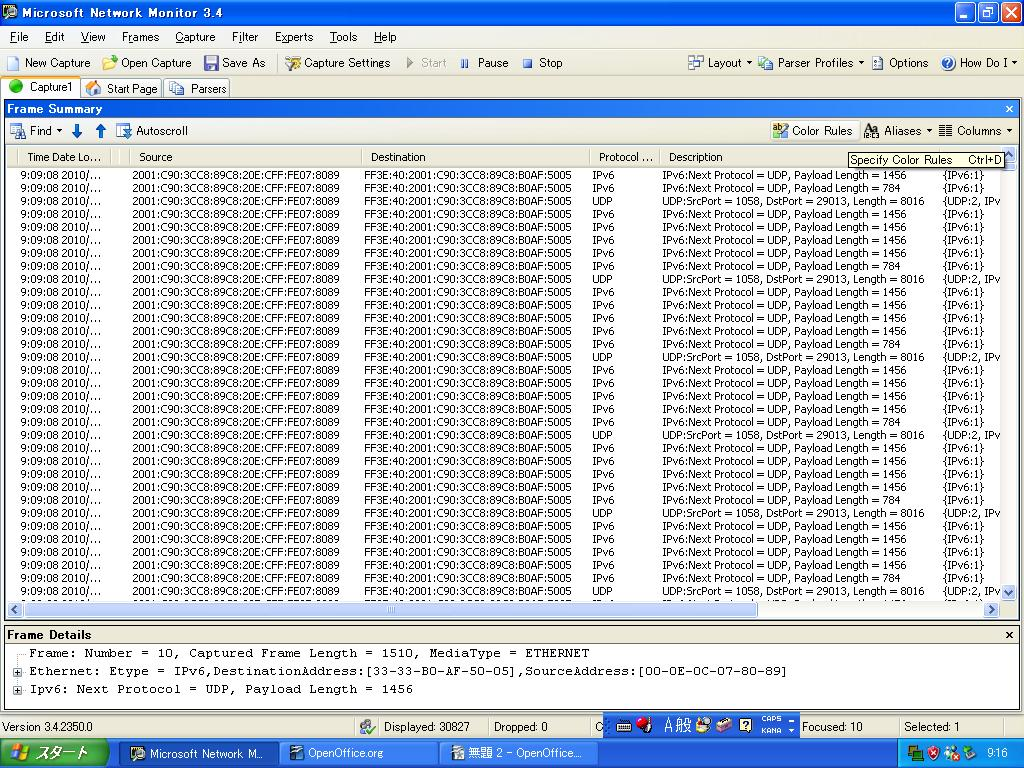Open the Filter menu
This screenshot has width=1024, height=768.
point(245,37)
